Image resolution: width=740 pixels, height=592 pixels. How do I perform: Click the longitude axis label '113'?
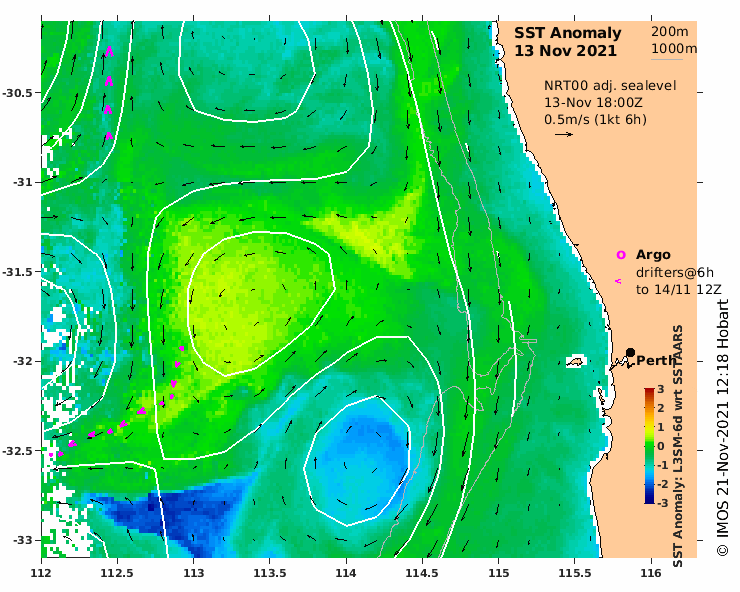[x=194, y=573]
